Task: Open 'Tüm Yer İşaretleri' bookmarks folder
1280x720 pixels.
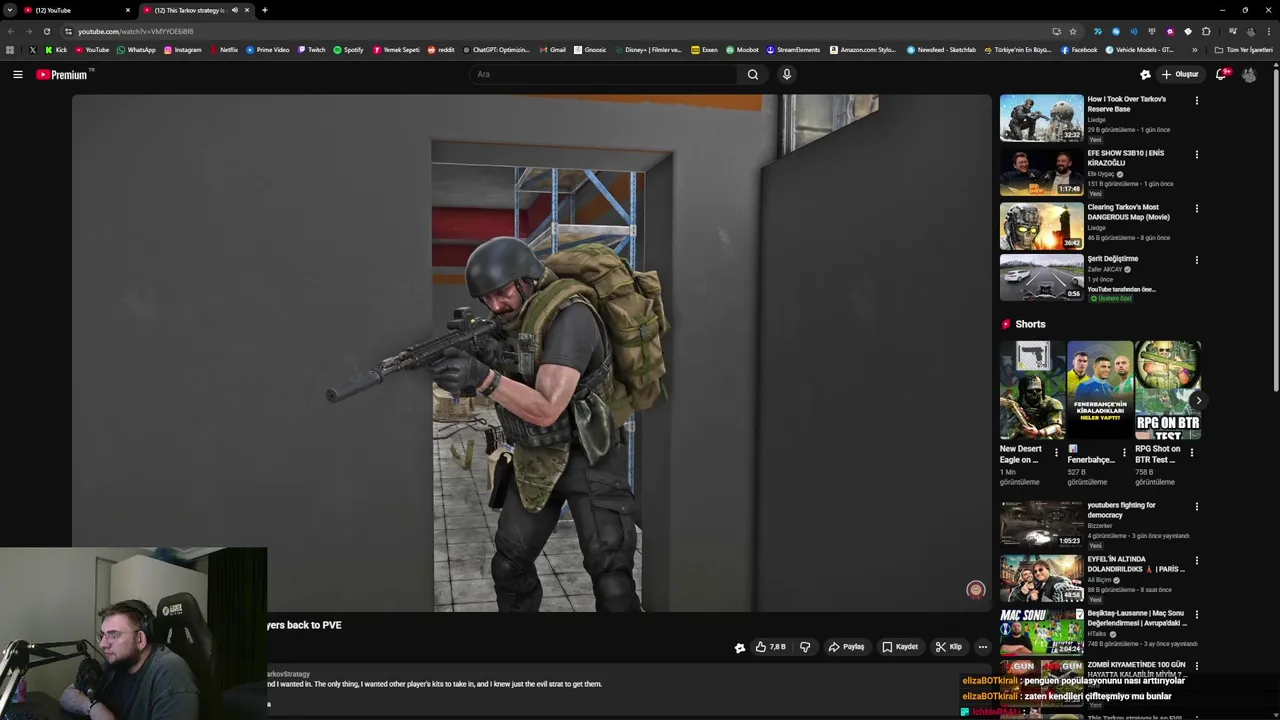Action: coord(1243,49)
